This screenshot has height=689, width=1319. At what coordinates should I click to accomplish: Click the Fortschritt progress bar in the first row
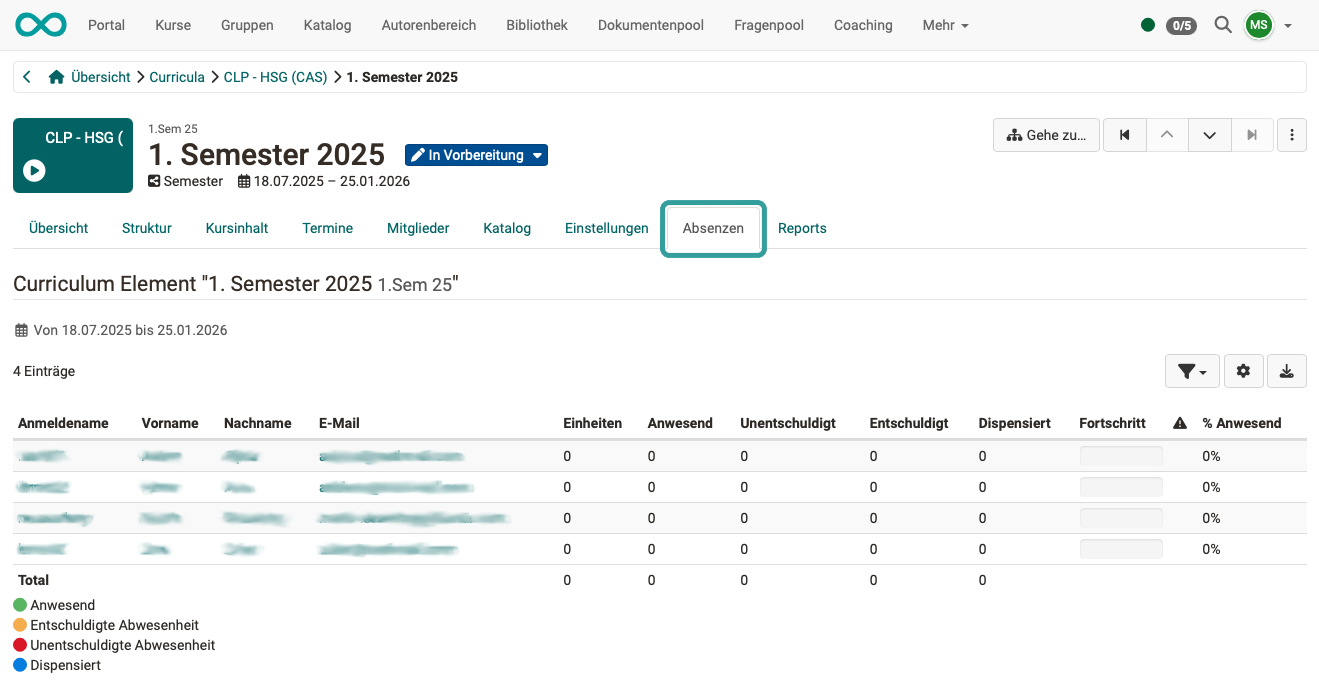click(1120, 455)
